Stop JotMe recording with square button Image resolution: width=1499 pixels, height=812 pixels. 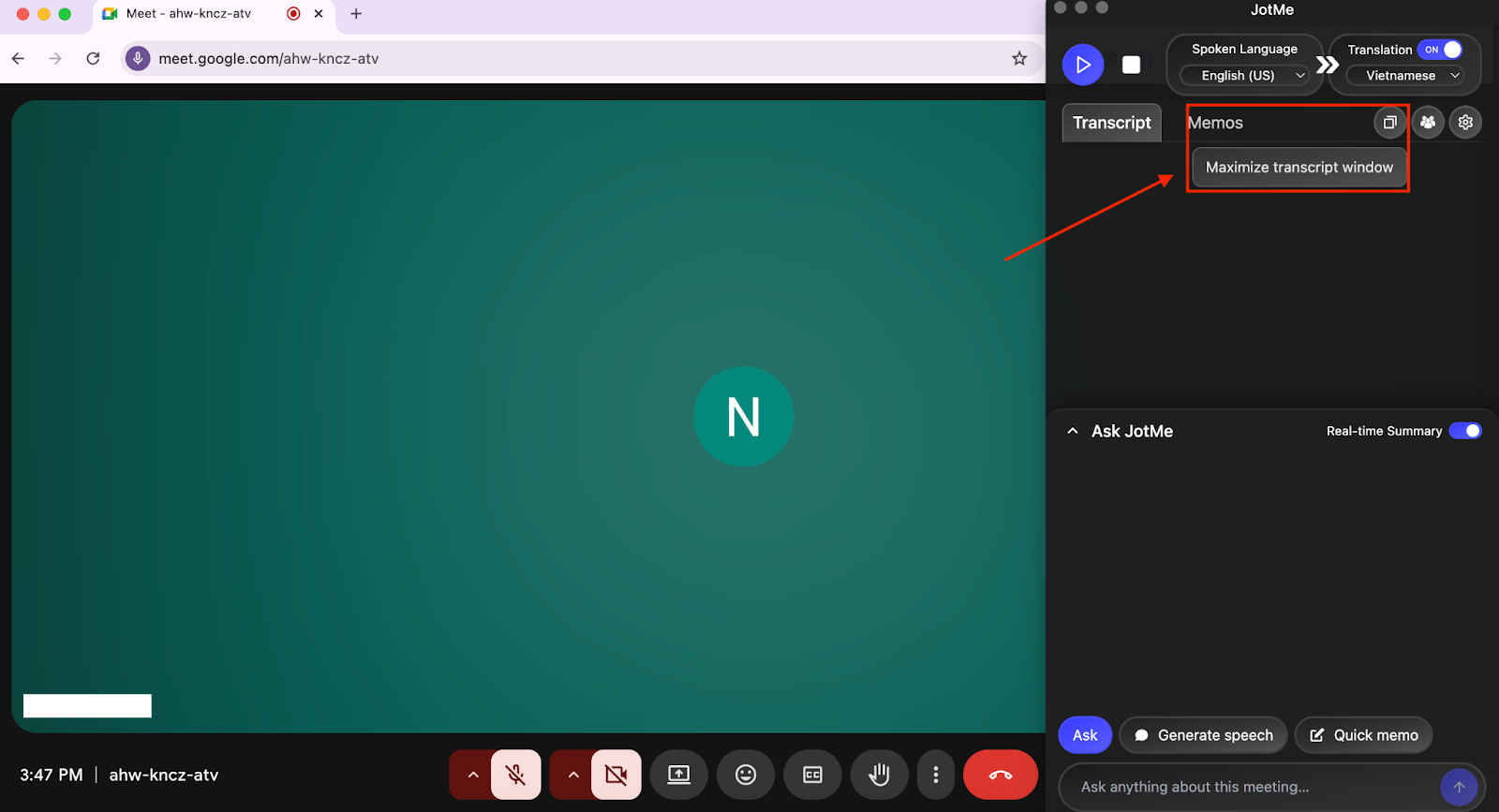pyautogui.click(x=1132, y=65)
